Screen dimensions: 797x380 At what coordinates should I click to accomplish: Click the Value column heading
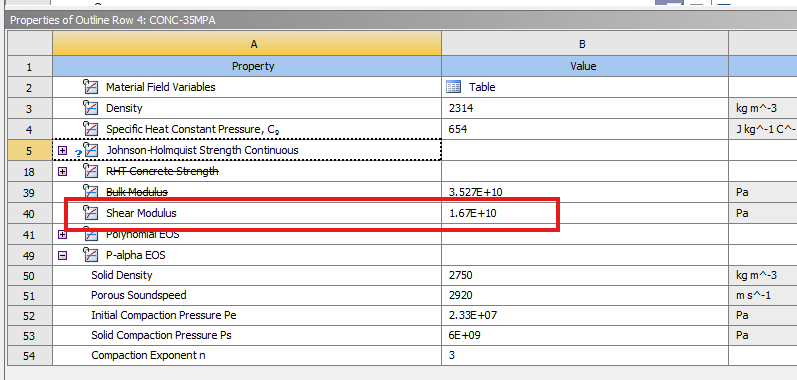pos(583,66)
